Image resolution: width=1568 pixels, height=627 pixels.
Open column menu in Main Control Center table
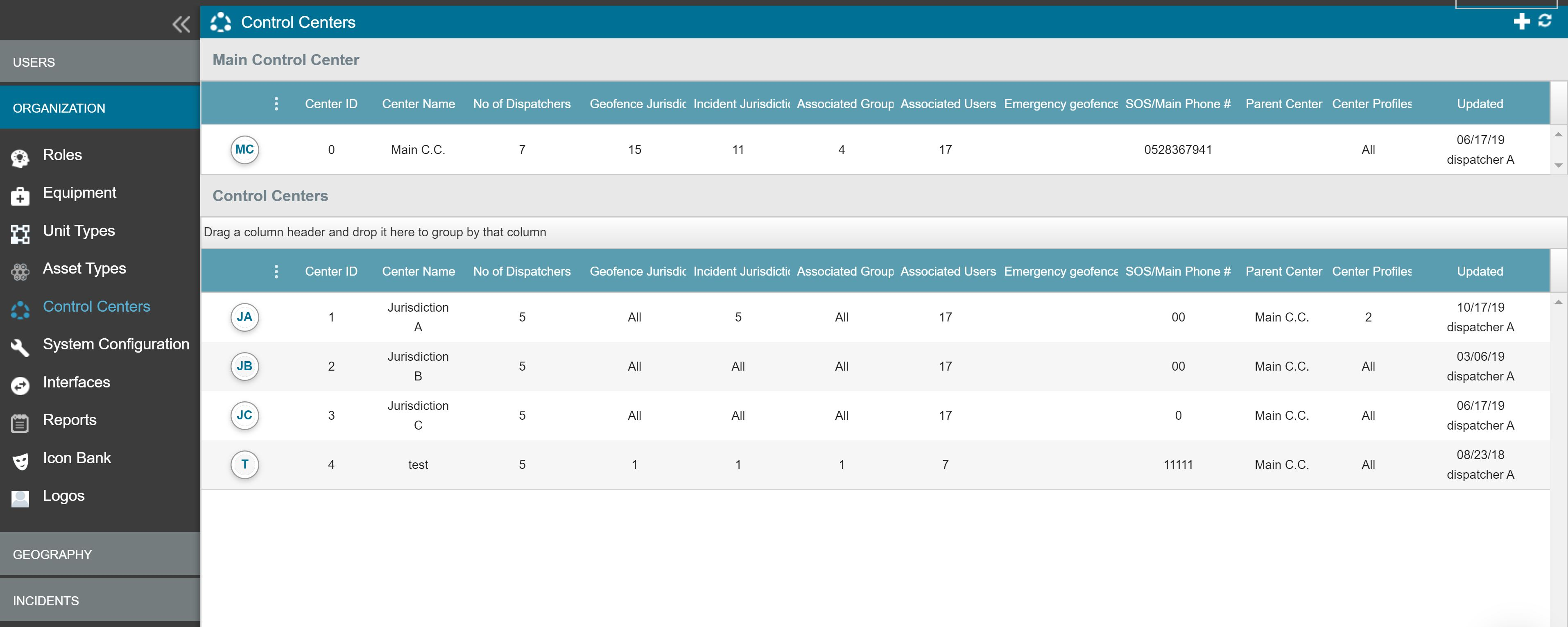coord(276,104)
